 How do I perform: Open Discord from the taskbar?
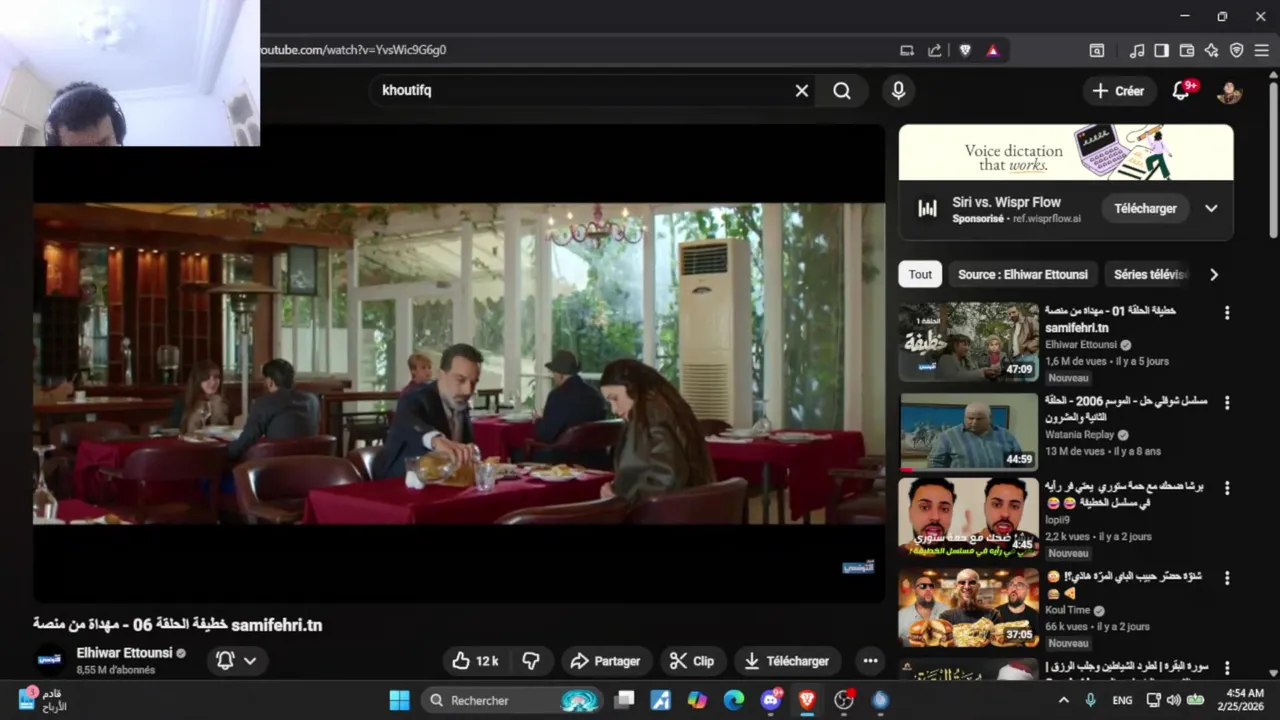point(771,700)
